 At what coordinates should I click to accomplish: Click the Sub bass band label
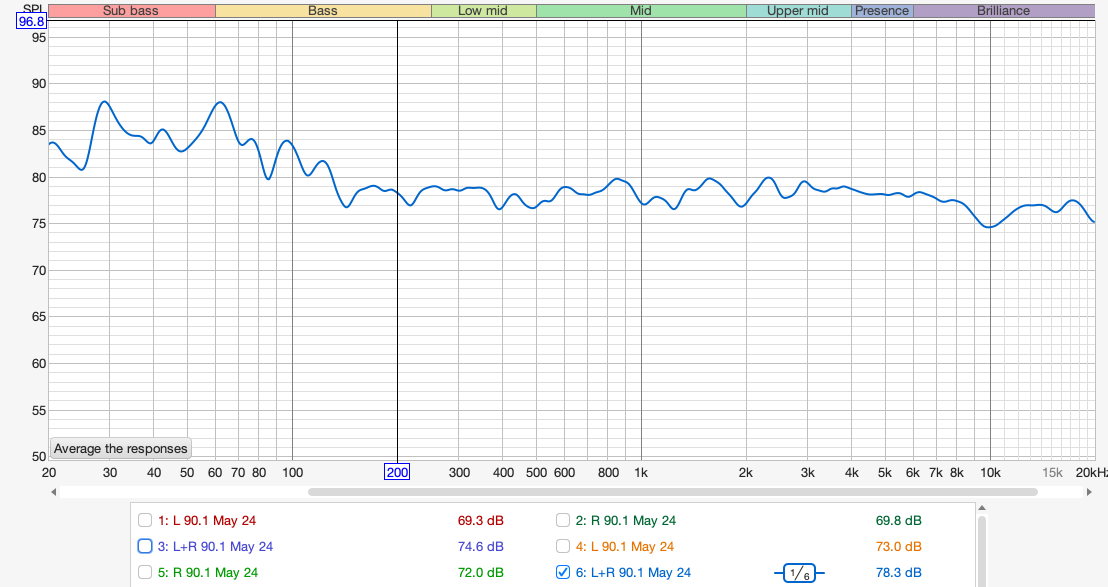click(131, 11)
